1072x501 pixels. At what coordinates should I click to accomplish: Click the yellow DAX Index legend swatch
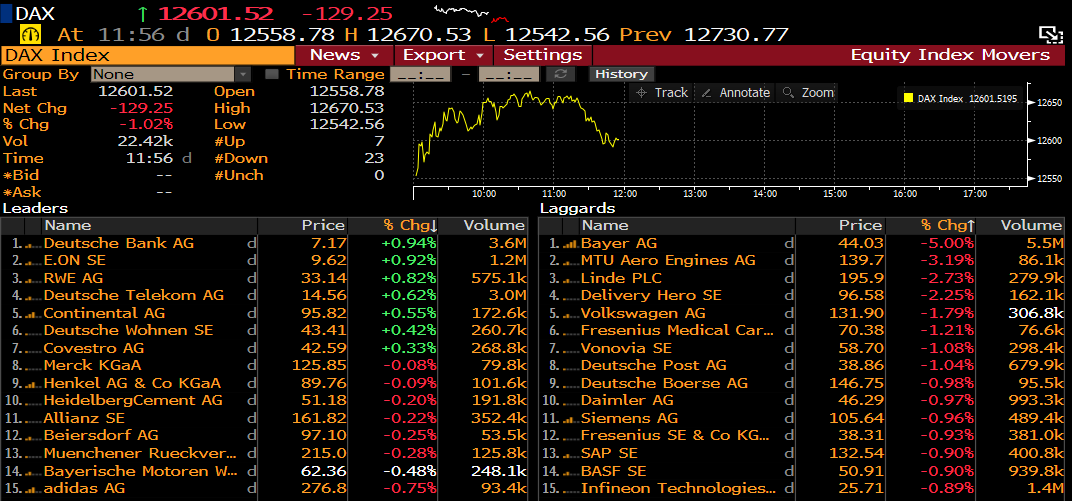(908, 98)
